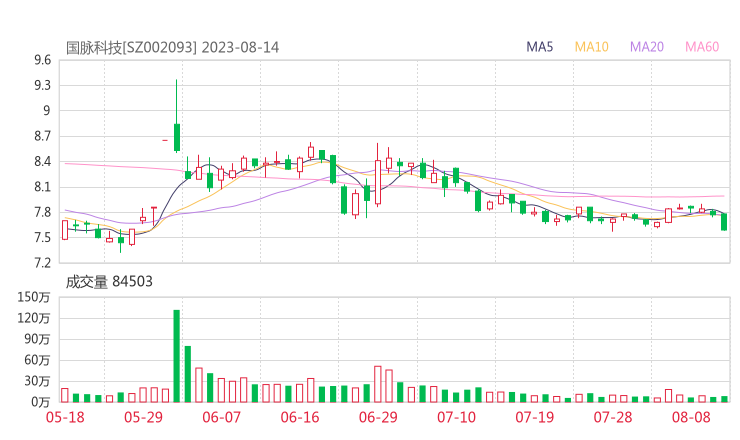Click the last green candlestick at chart right edge
The height and width of the screenshot is (440, 740).
(724, 222)
